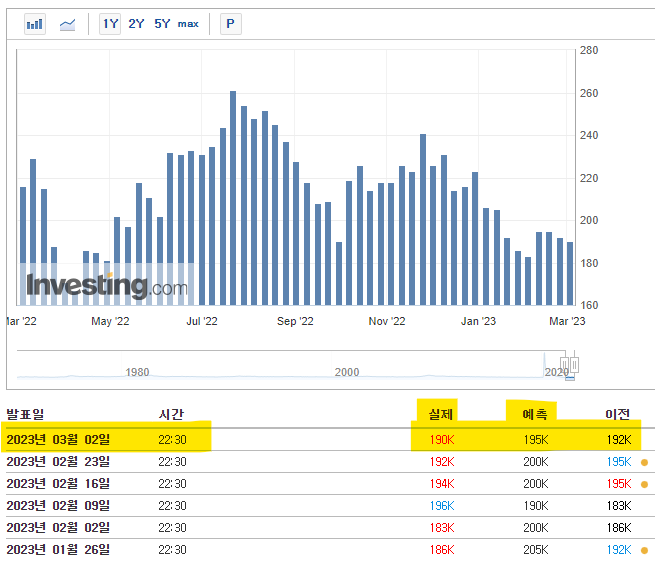Click the tallest bar in the chart
The height and width of the screenshot is (563, 655).
pos(233,198)
